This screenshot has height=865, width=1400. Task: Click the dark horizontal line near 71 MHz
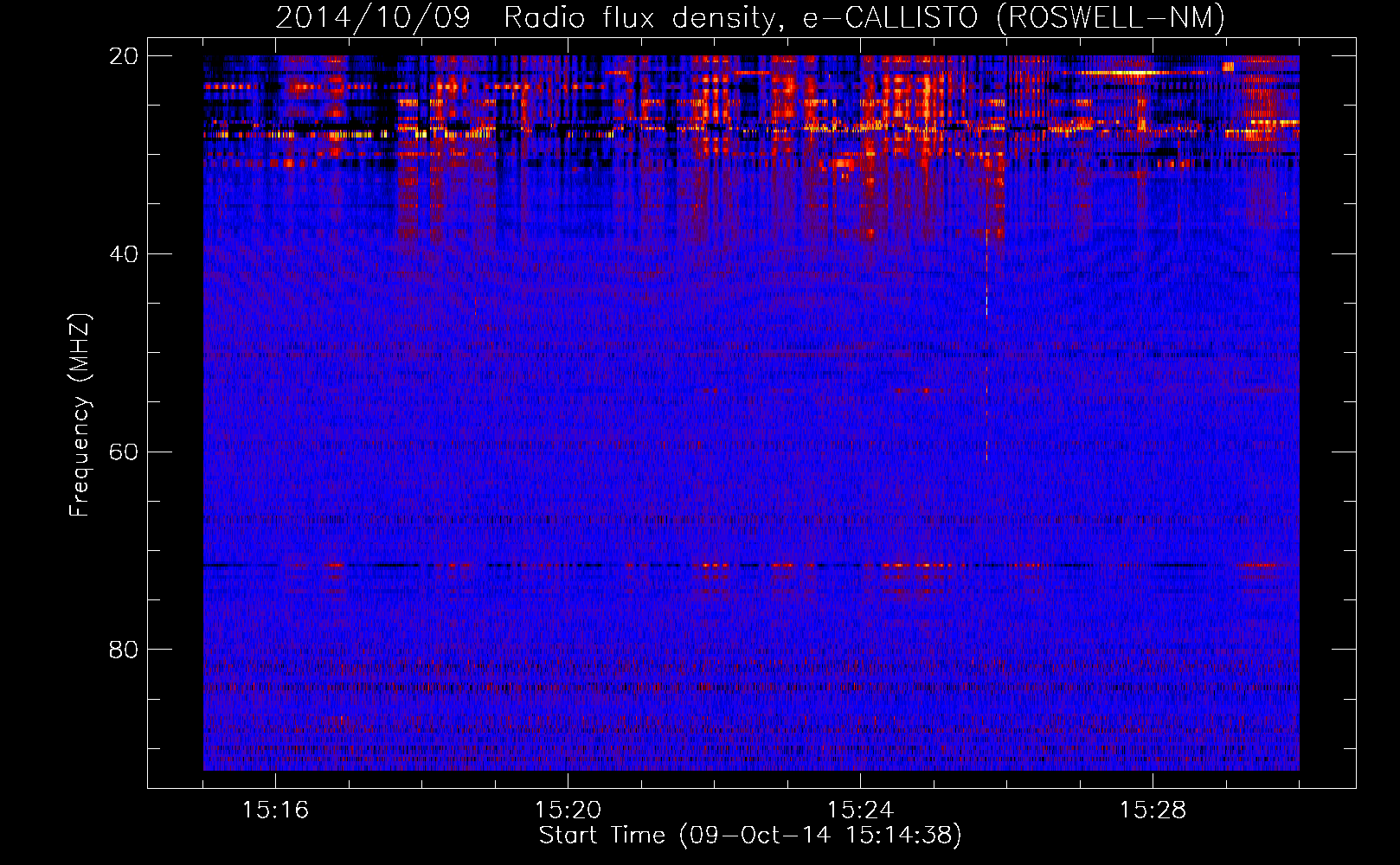[751, 565]
